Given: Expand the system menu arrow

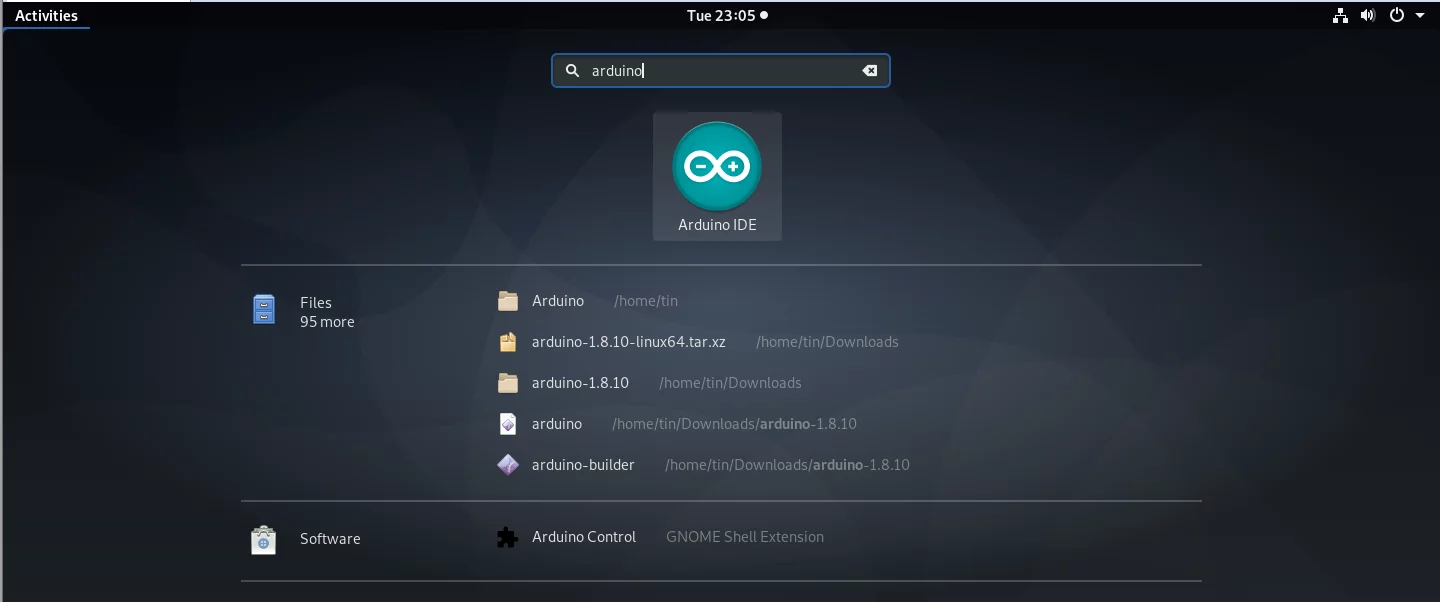Looking at the screenshot, I should [1420, 16].
